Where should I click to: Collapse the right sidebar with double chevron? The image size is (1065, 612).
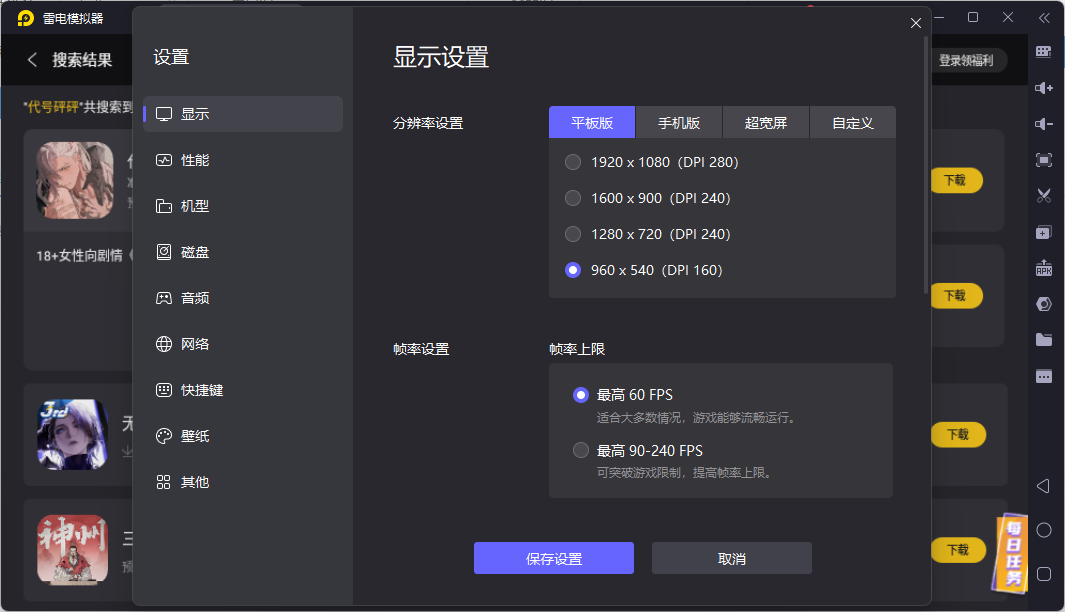[1043, 18]
